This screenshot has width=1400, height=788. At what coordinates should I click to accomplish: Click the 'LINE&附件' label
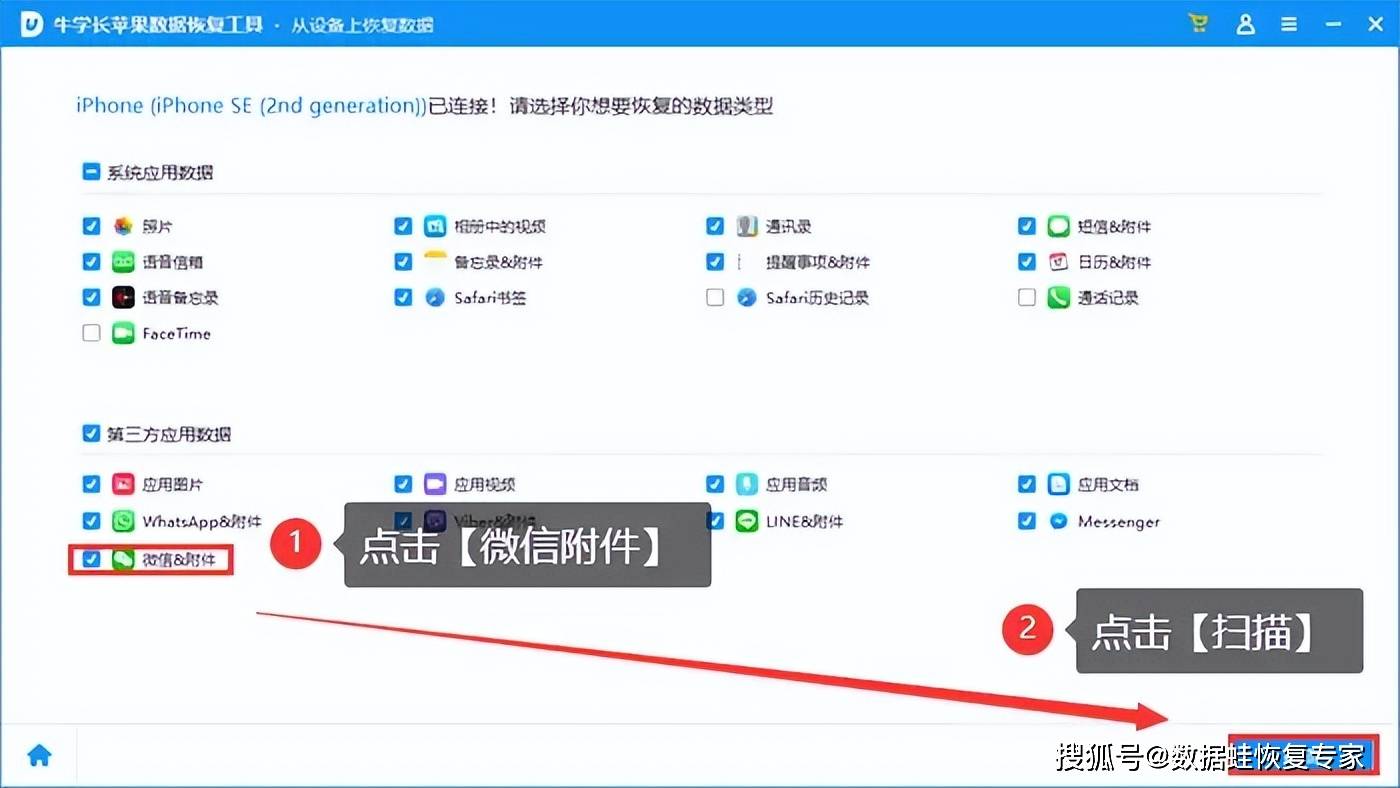[804, 521]
